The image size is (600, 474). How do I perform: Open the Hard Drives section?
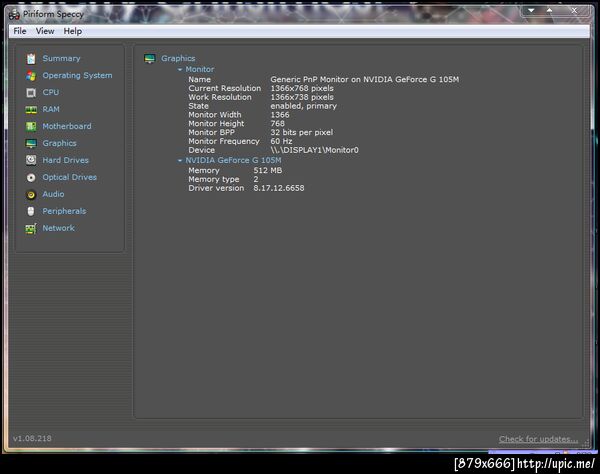65,160
